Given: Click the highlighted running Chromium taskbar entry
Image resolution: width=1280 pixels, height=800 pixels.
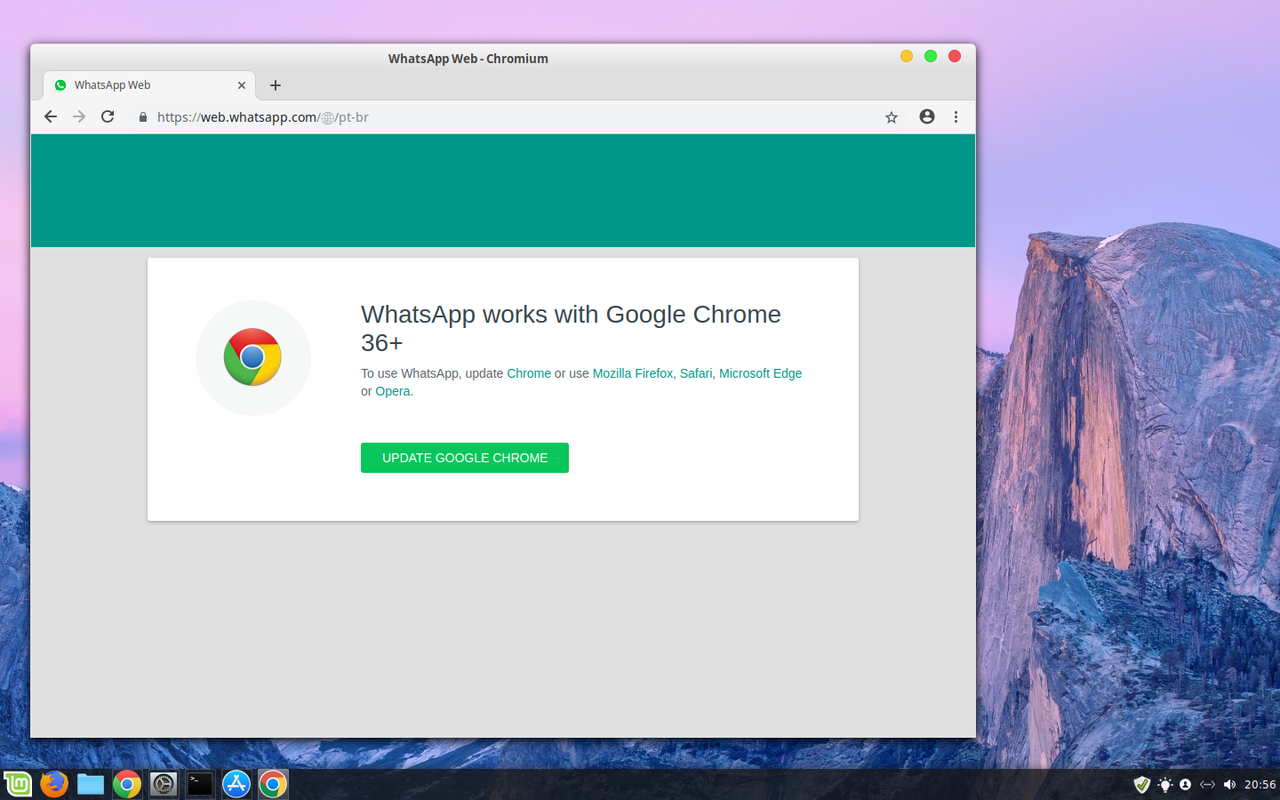Looking at the screenshot, I should 272,784.
